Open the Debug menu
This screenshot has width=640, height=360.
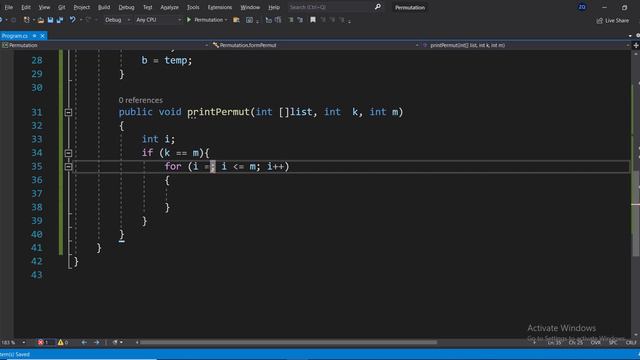(x=126, y=7)
